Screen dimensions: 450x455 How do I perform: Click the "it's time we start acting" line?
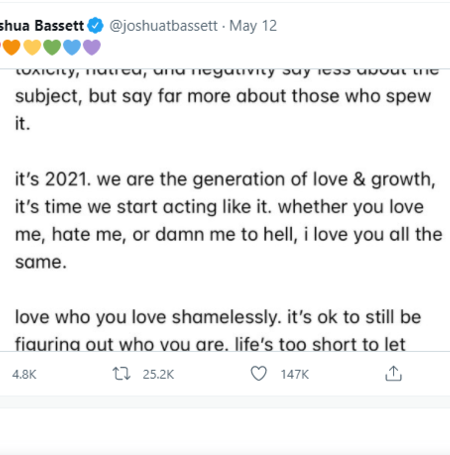click(x=219, y=207)
